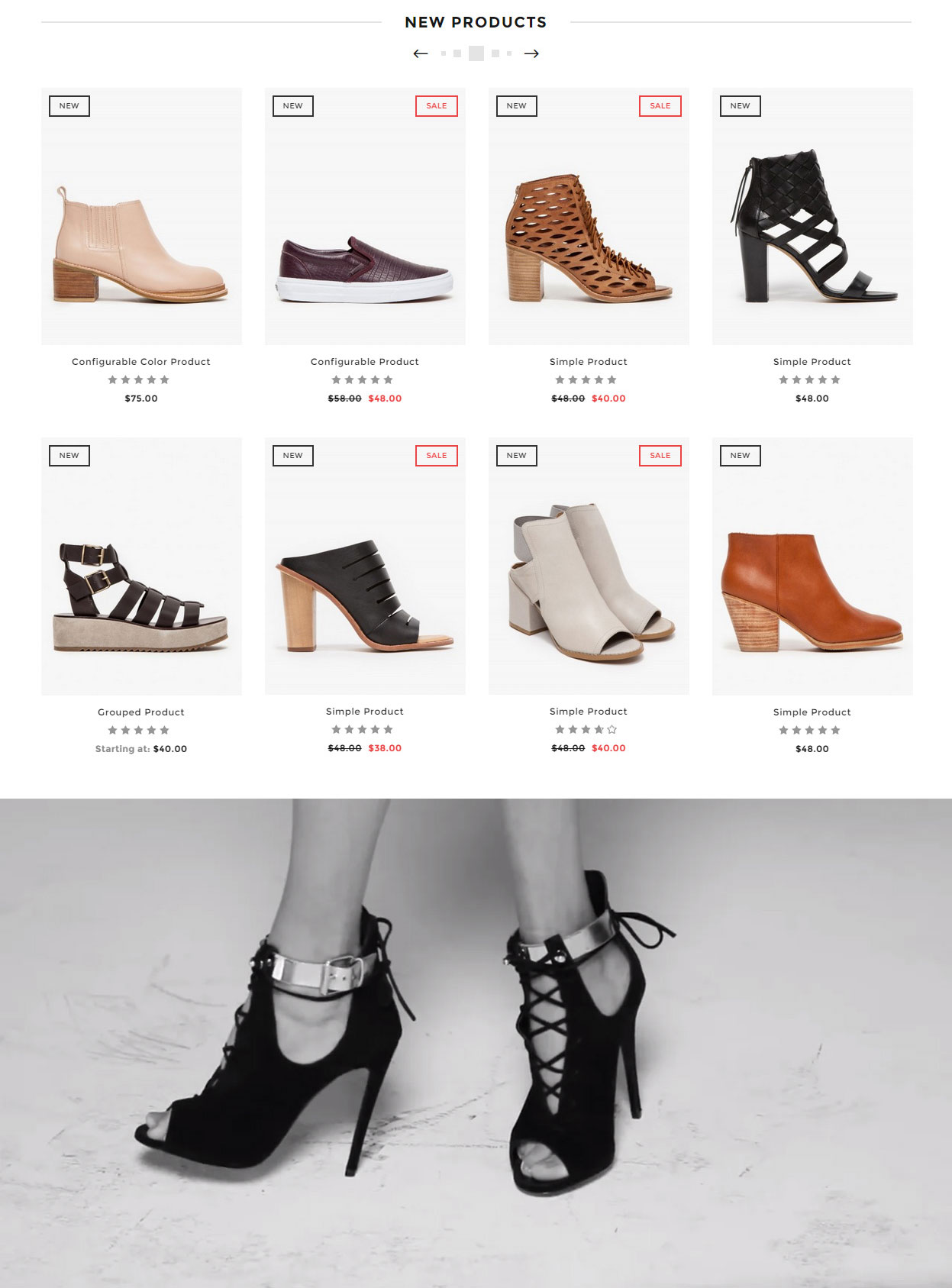Click SALE badge on the burgundy slip-on sneaker
Viewport: 952px width, 1288px height.
click(x=437, y=106)
